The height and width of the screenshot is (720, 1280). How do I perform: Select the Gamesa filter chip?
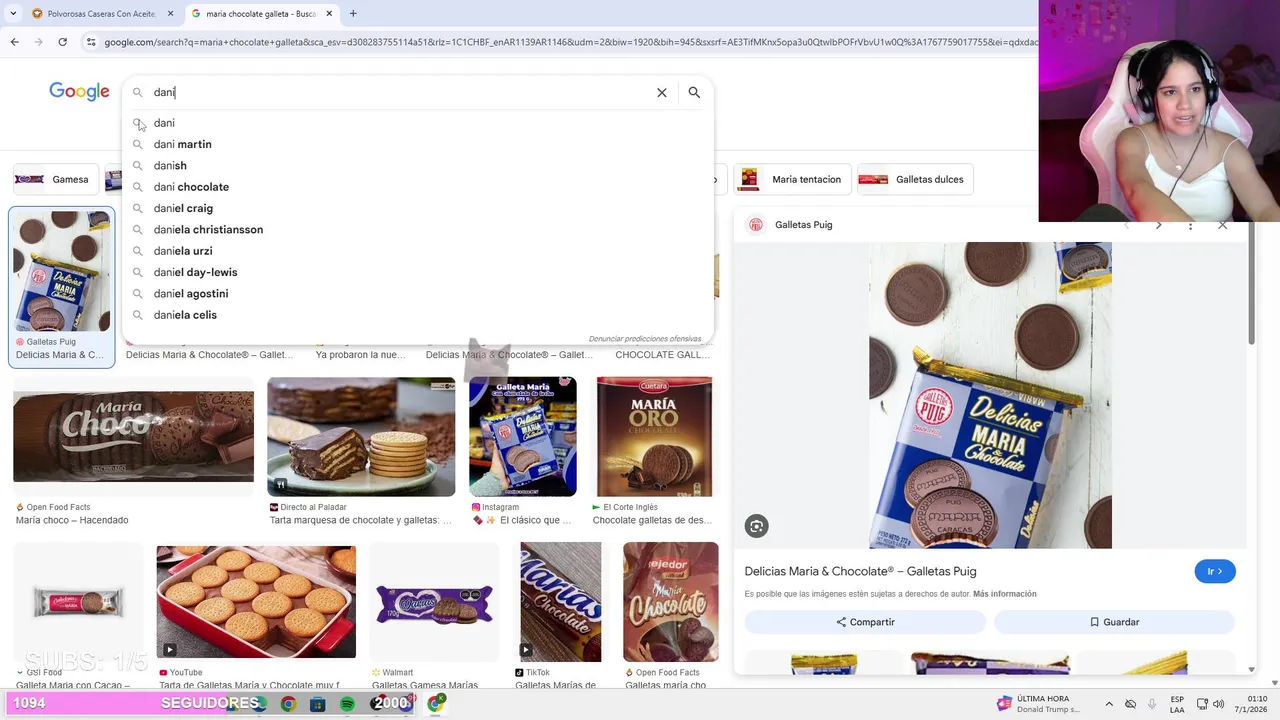[55, 179]
